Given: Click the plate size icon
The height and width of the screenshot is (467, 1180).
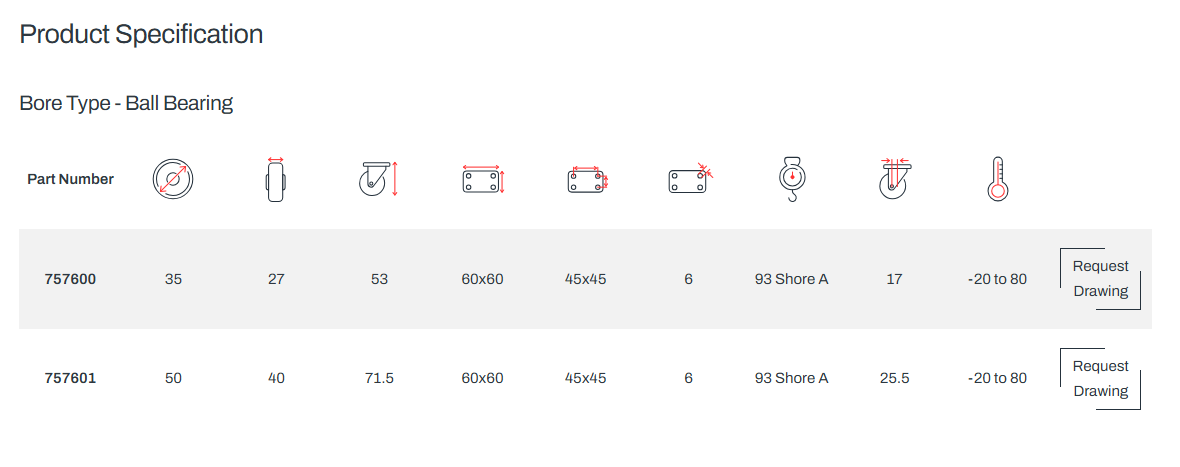Looking at the screenshot, I should tap(483, 180).
